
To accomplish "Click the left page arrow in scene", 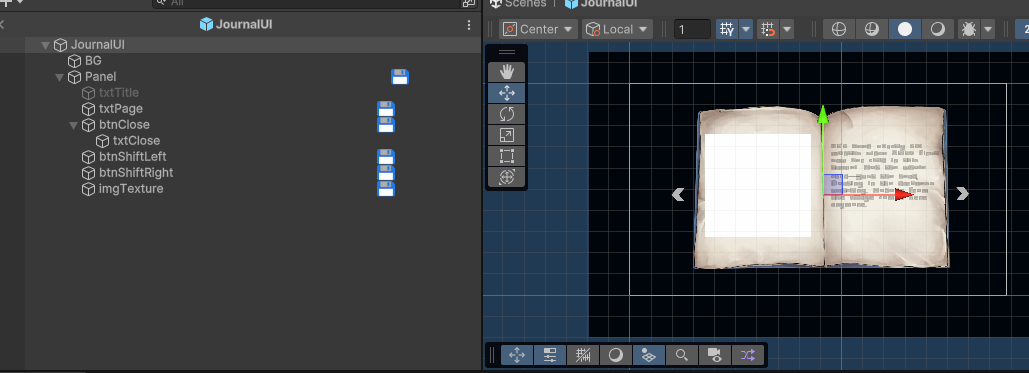I will tap(678, 194).
